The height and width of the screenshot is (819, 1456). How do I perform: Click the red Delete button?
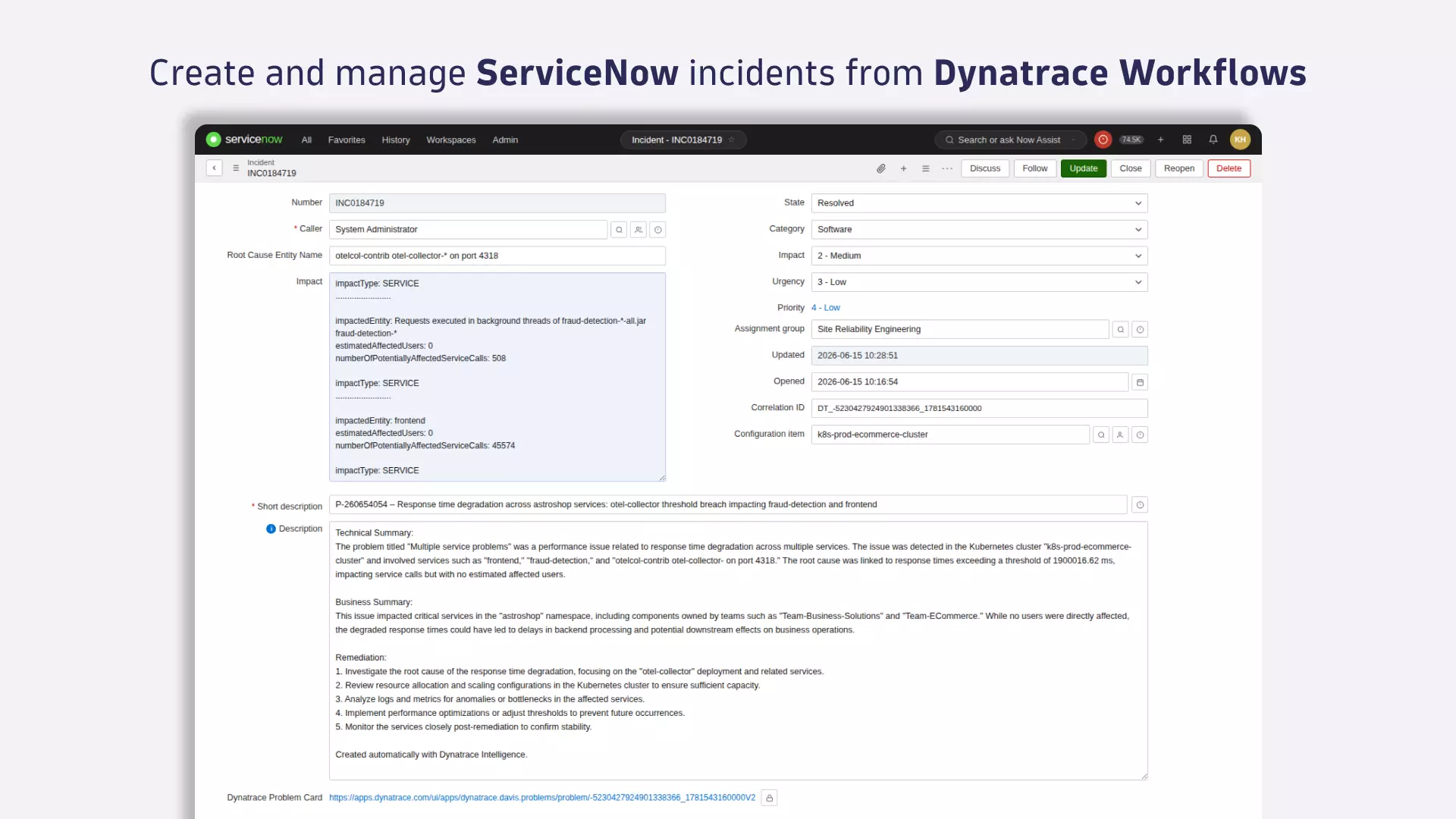[1228, 168]
